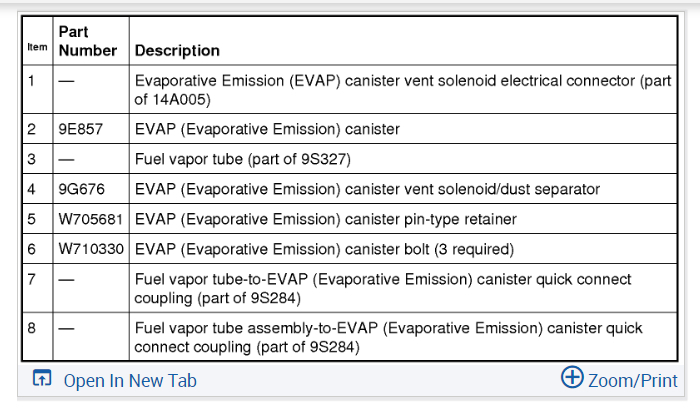
Task: Click the Zoom/Print magnifier plus icon
Action: (x=572, y=377)
